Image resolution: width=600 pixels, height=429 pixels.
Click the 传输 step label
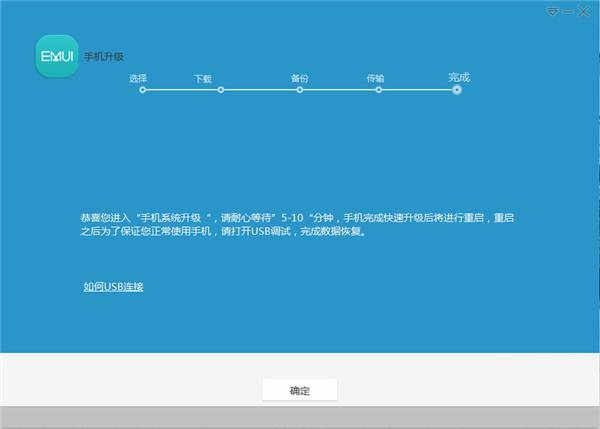point(375,78)
